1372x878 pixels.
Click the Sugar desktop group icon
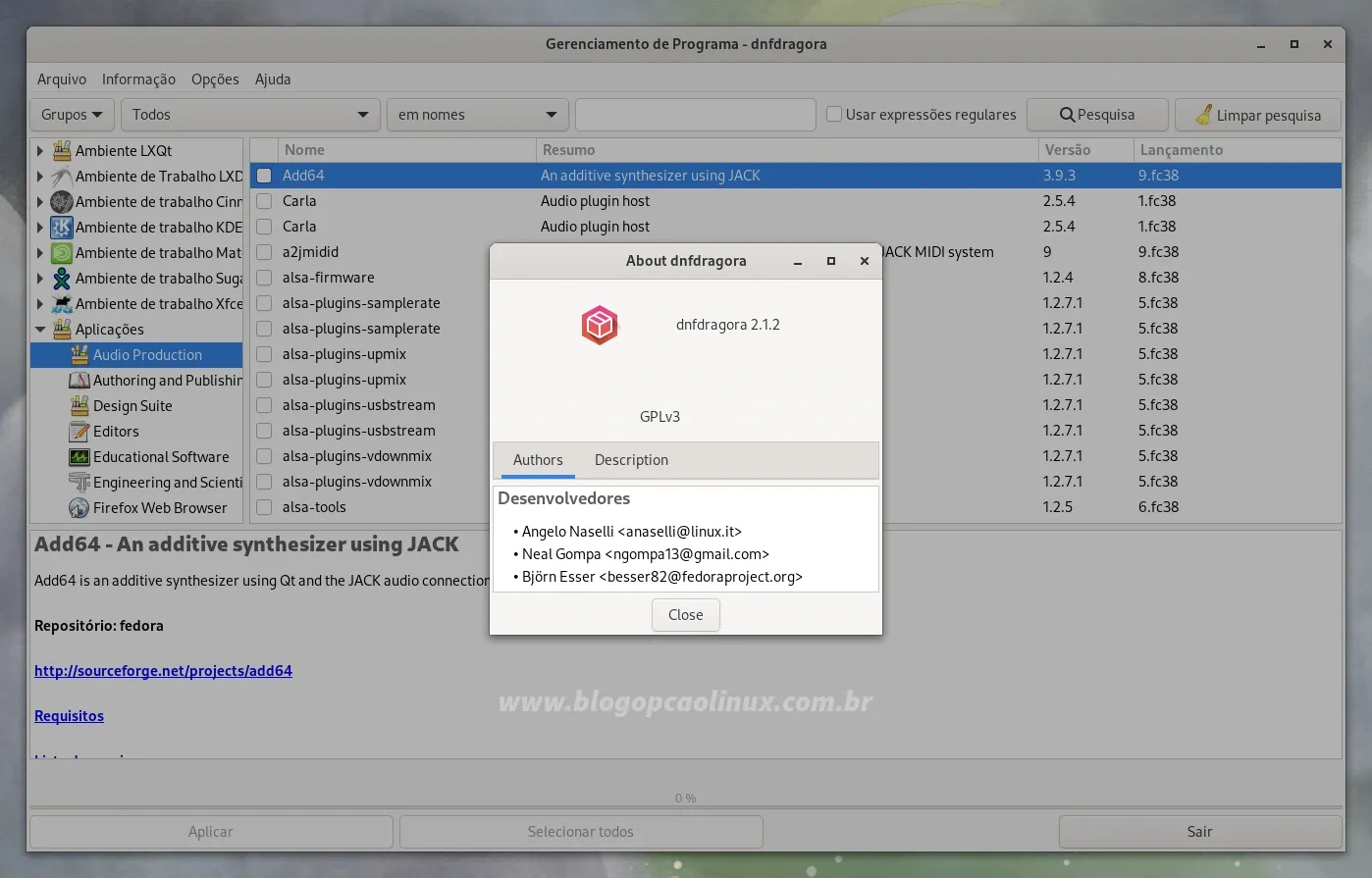click(x=62, y=278)
